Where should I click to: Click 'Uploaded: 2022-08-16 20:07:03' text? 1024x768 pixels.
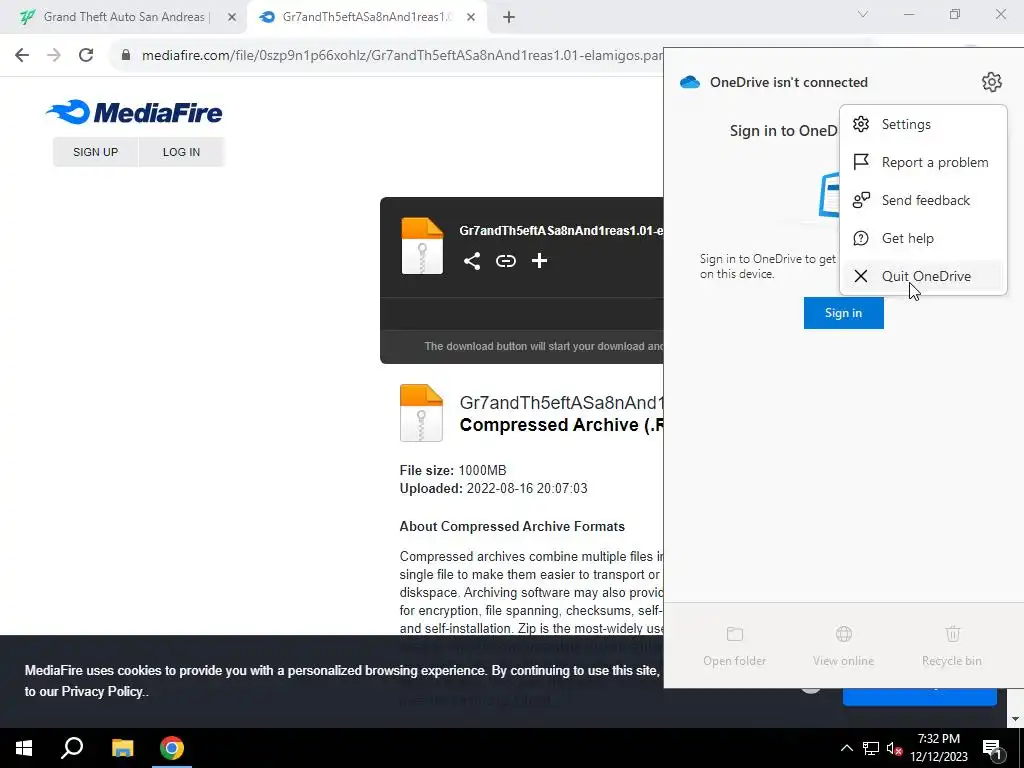pos(493,488)
